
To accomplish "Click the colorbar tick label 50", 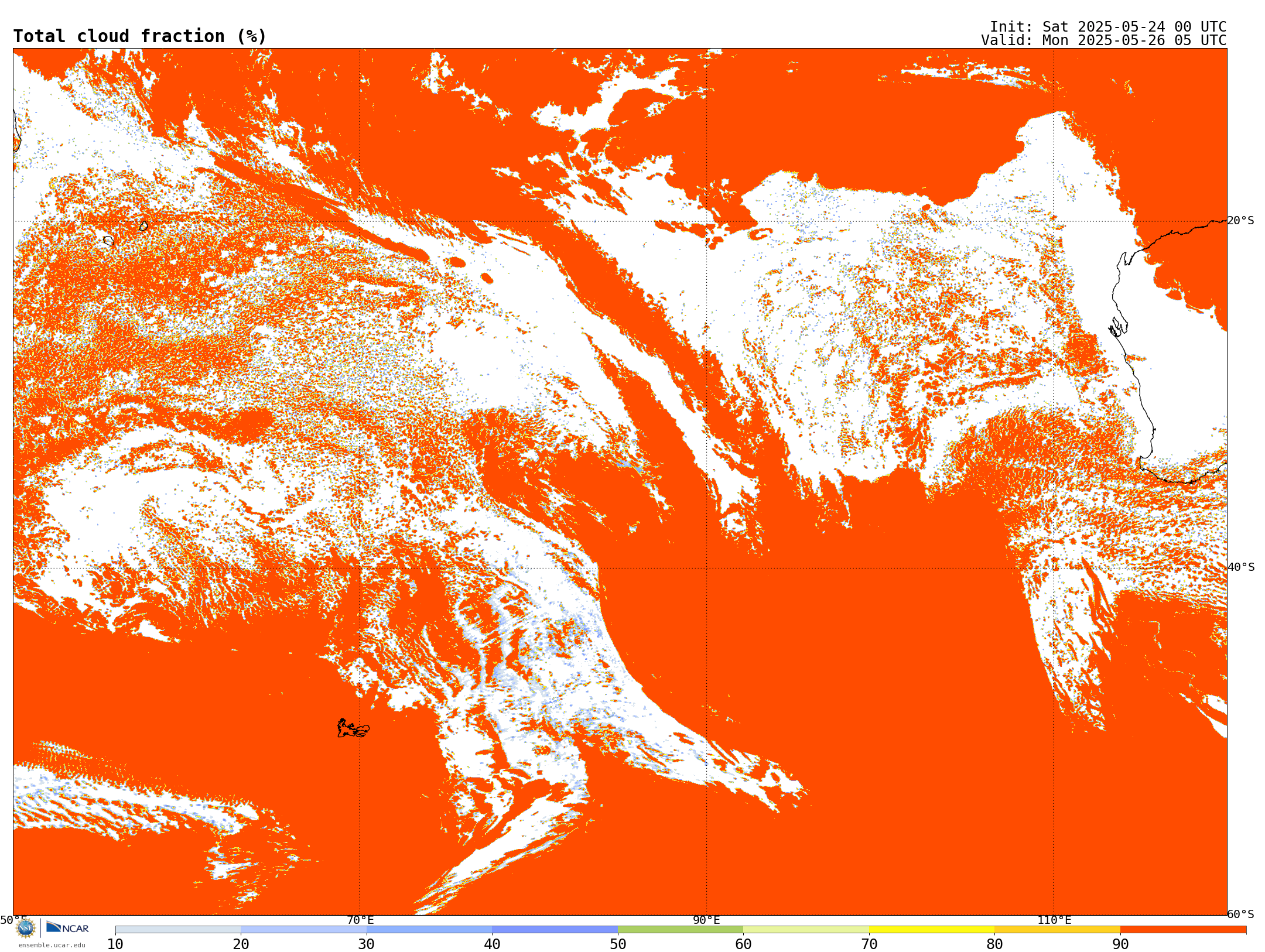I will click(618, 944).
